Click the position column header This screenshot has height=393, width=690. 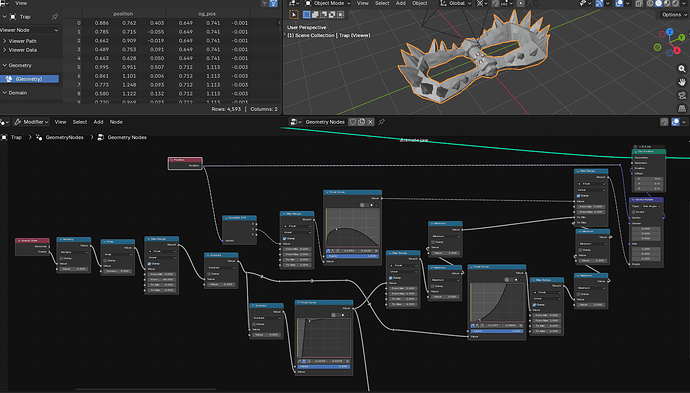123,14
